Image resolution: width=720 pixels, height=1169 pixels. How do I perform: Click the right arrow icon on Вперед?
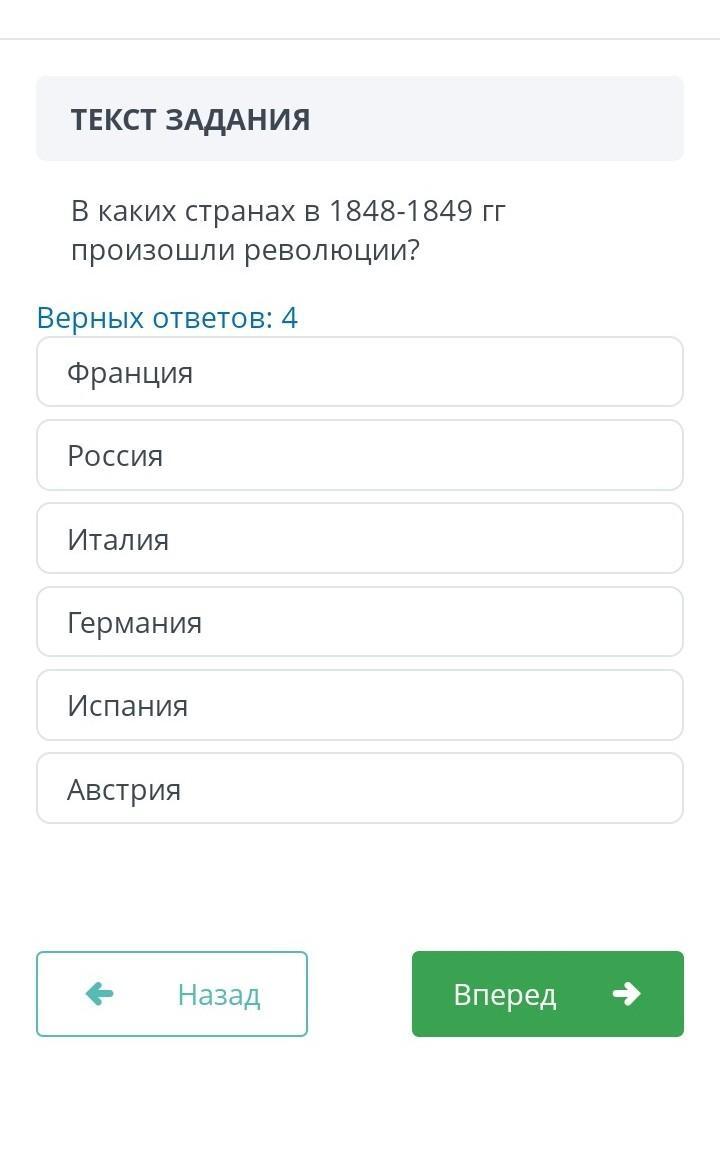pyautogui.click(x=626, y=993)
